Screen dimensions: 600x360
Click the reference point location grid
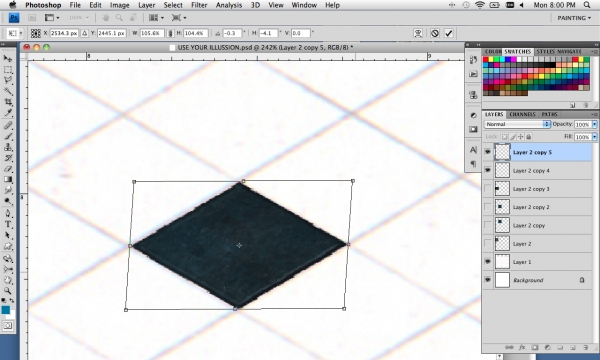[36, 33]
